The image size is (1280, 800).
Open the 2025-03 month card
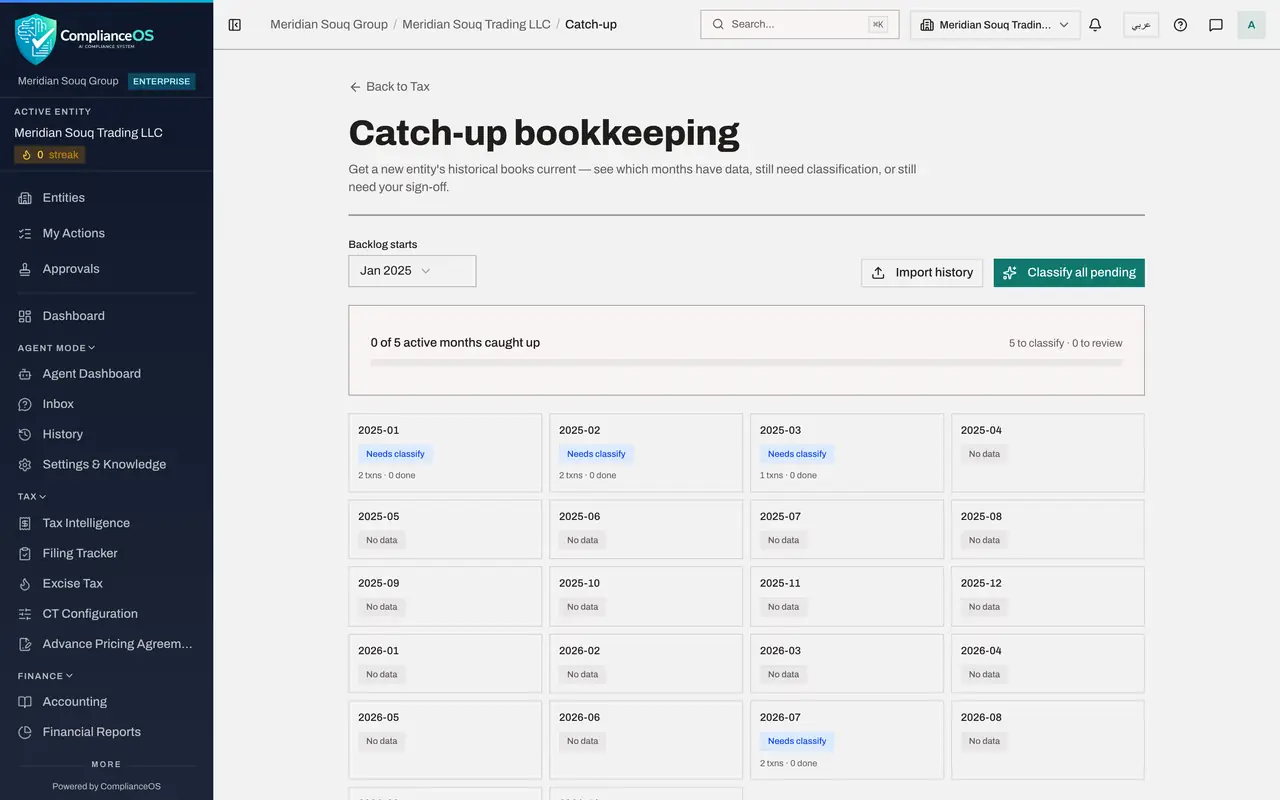847,453
